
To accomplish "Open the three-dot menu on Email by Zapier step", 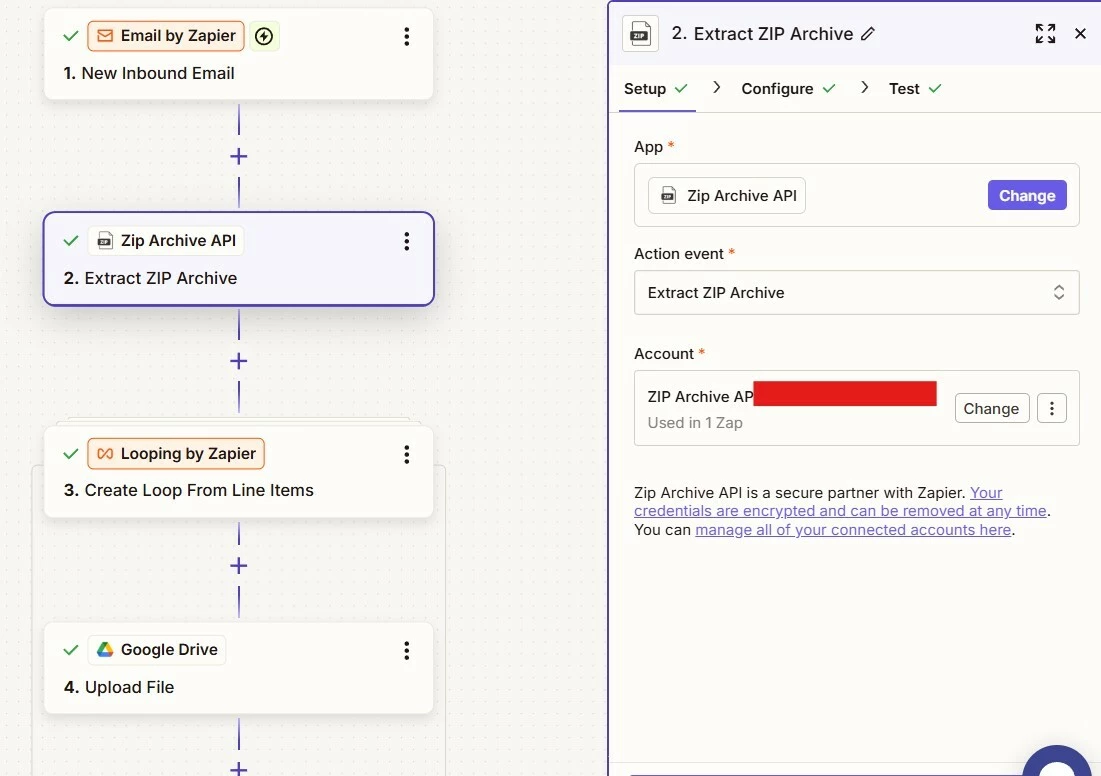I will pos(407,37).
